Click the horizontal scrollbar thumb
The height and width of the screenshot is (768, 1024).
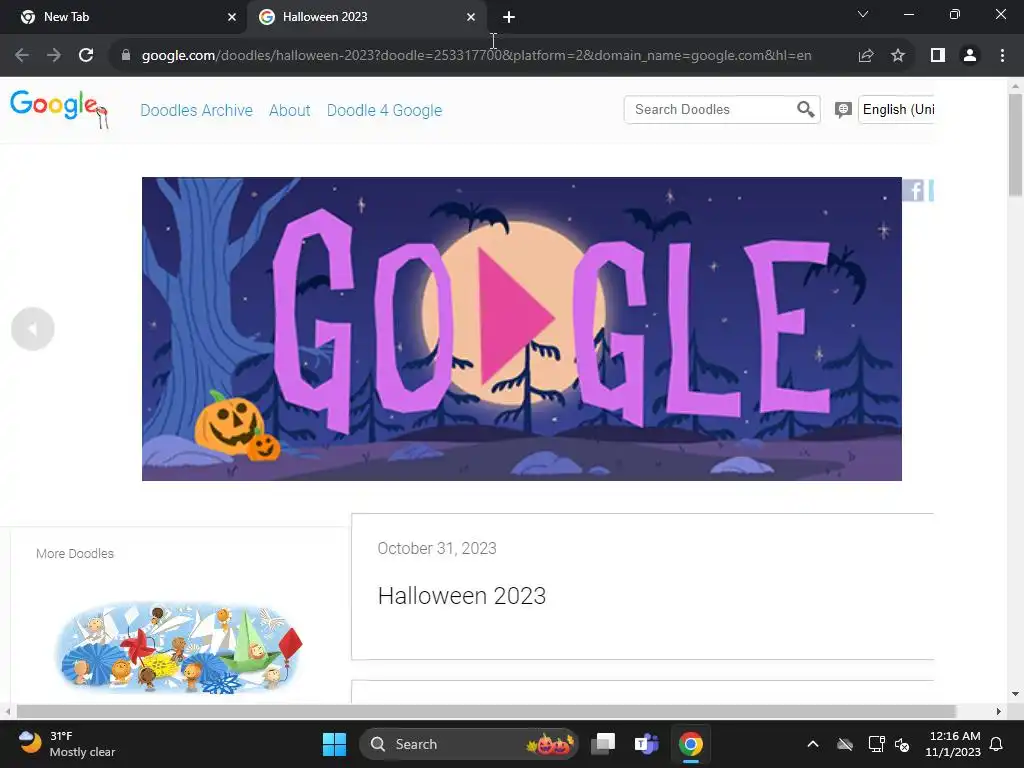[486, 711]
